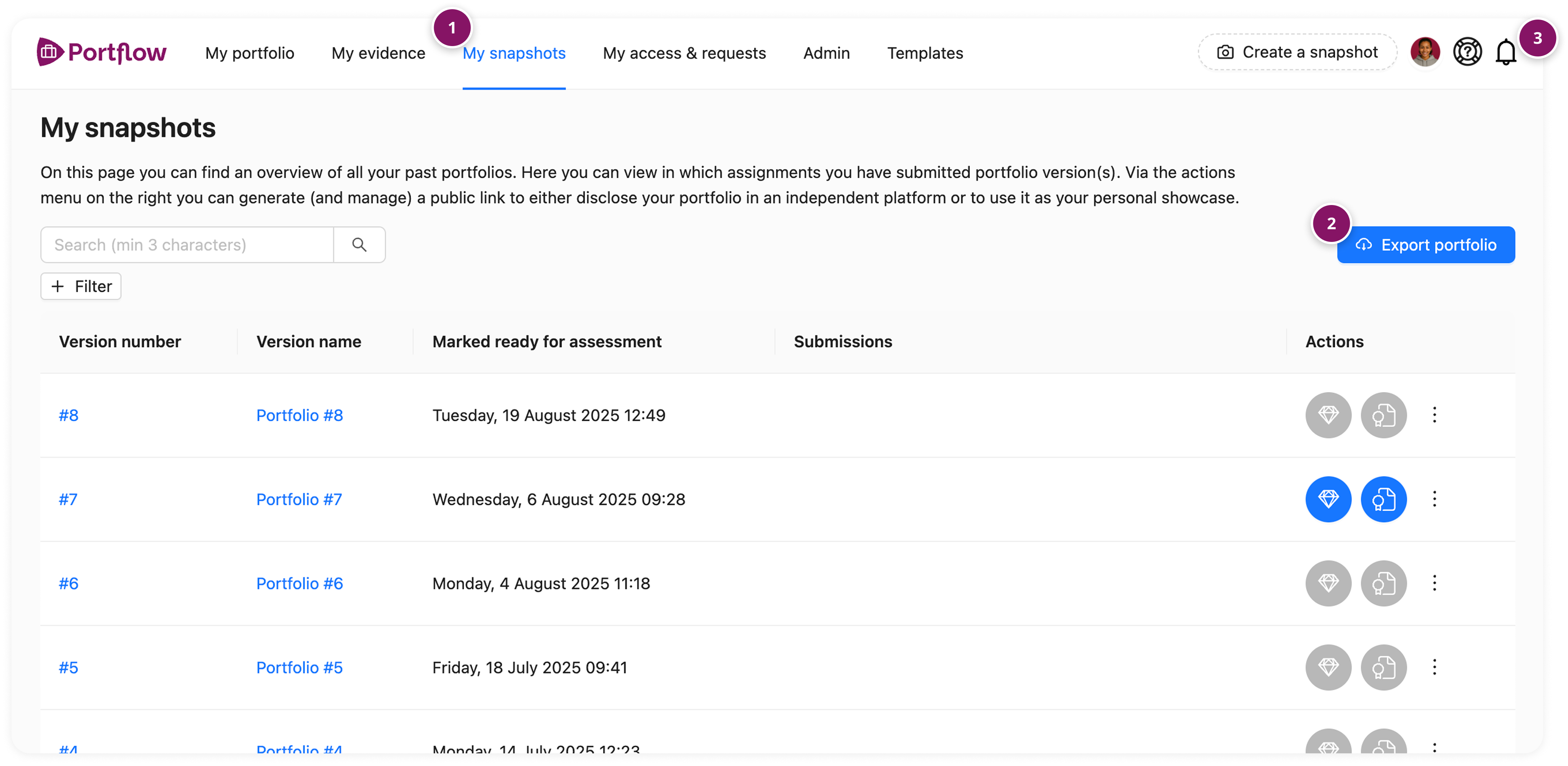The width and height of the screenshot is (1568, 766).
Task: Click the user profile avatar
Action: [1425, 52]
